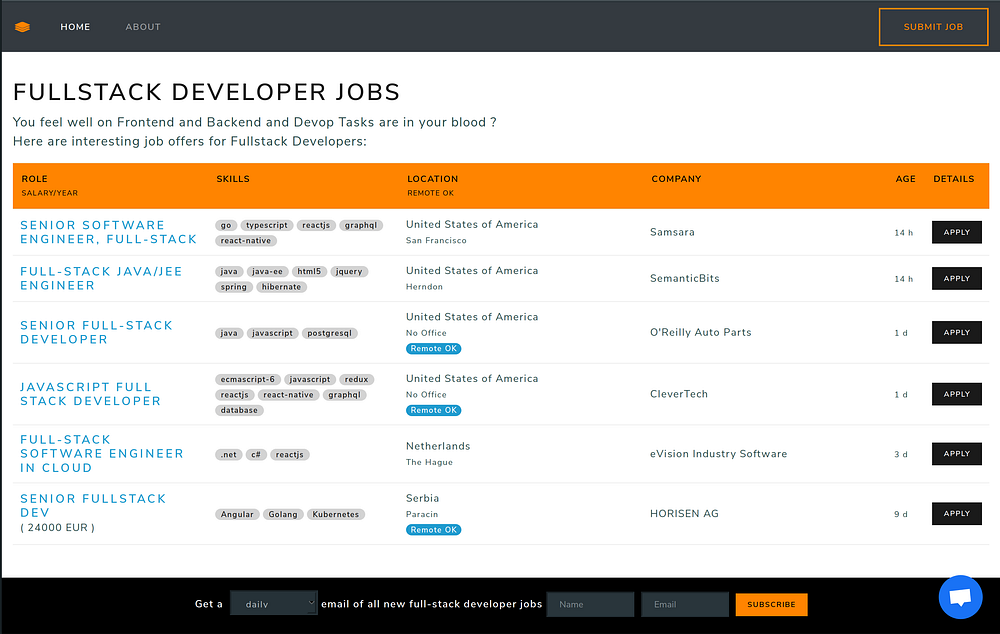Click the 'Angular' skill tag
Image resolution: width=1000 pixels, height=634 pixels.
pos(237,514)
